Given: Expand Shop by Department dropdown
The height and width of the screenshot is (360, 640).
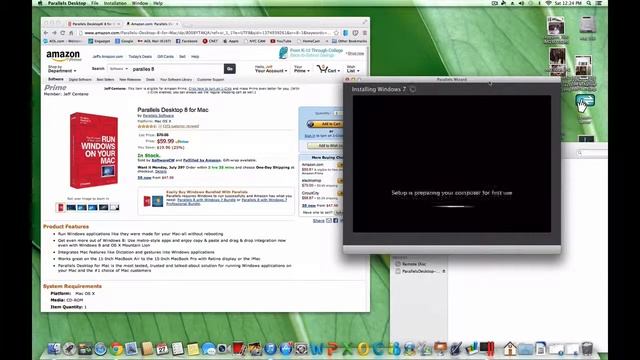Looking at the screenshot, I should tap(62, 69).
